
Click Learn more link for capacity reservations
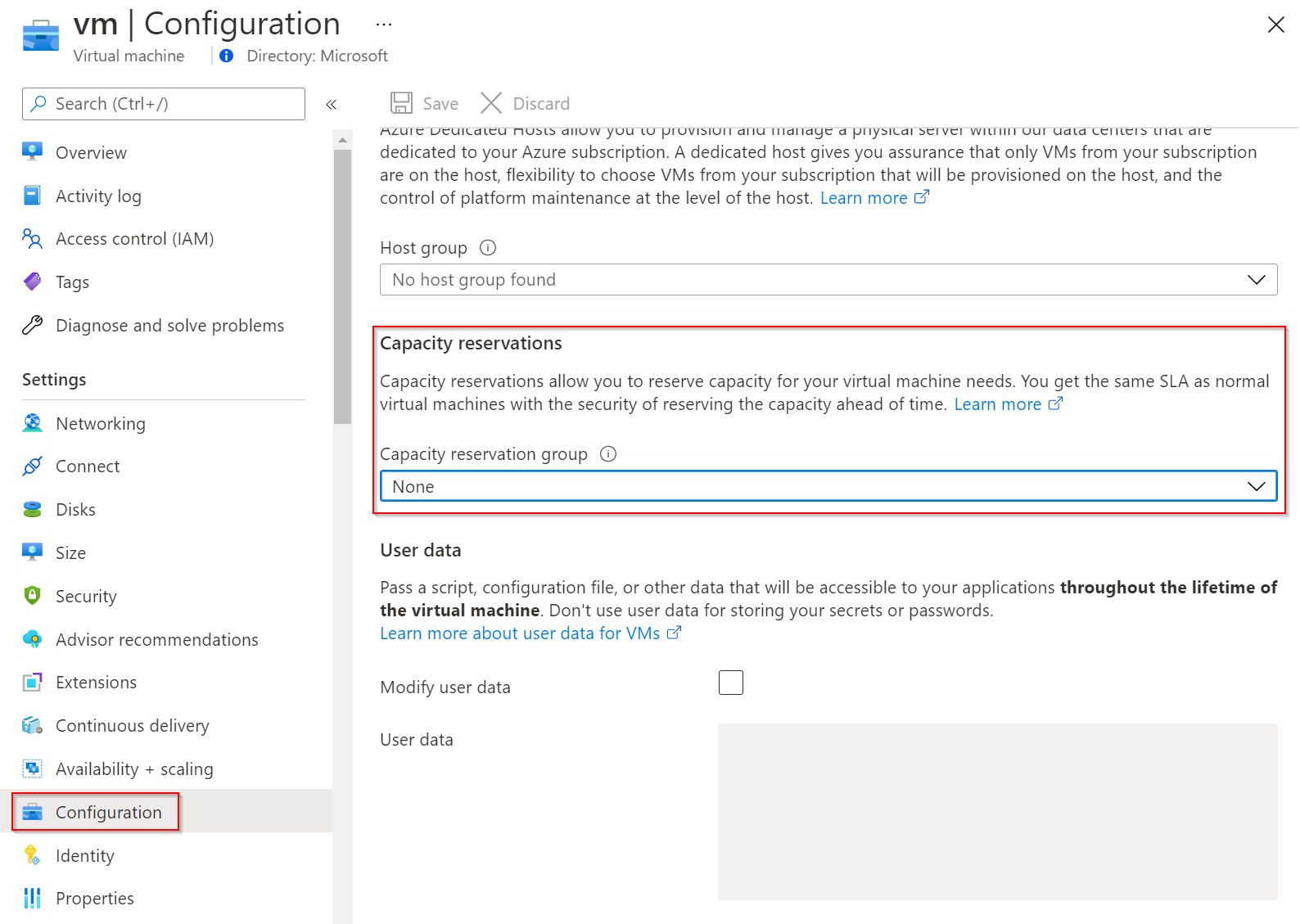[x=998, y=404]
